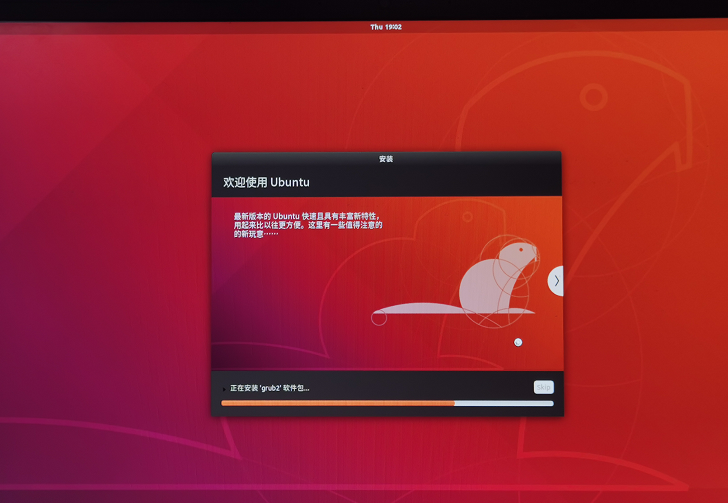The height and width of the screenshot is (503, 728).
Task: Select the '欢迎使用 Ubuntu' heading
Action: click(x=266, y=182)
